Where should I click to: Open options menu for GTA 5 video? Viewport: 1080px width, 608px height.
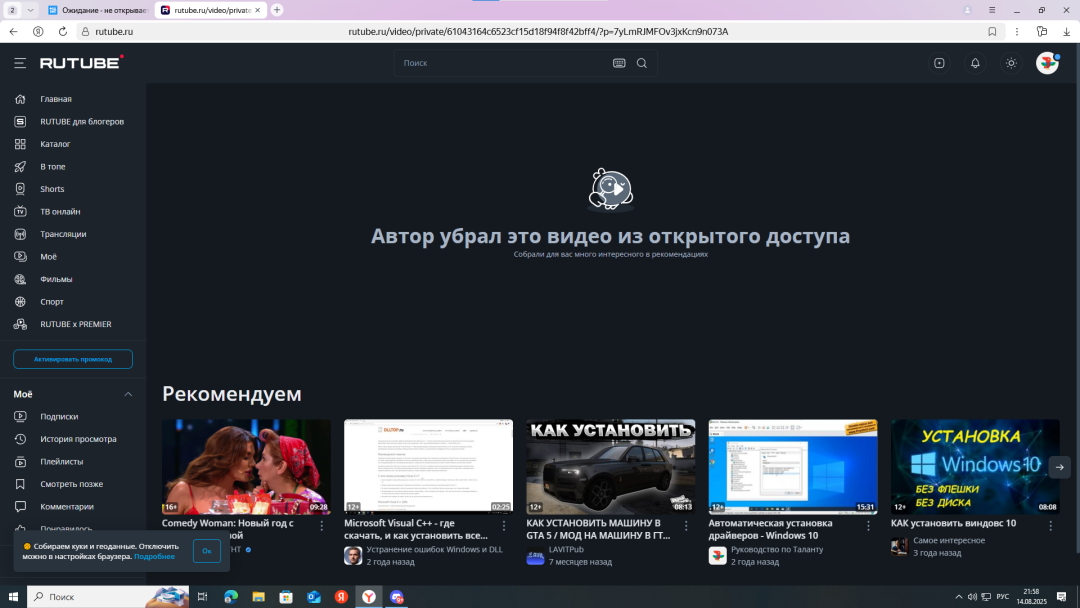686,525
